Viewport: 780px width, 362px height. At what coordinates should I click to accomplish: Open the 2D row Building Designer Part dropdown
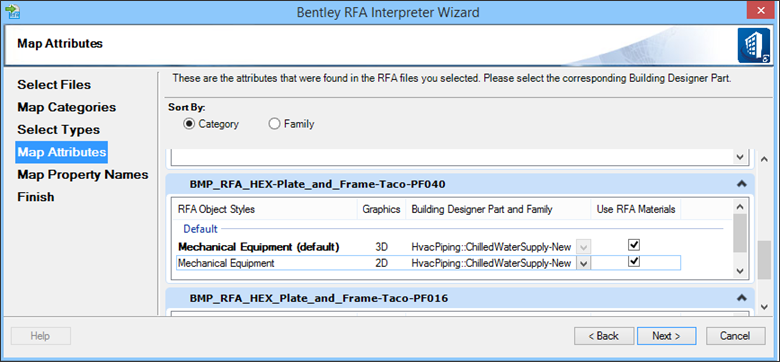tap(584, 264)
